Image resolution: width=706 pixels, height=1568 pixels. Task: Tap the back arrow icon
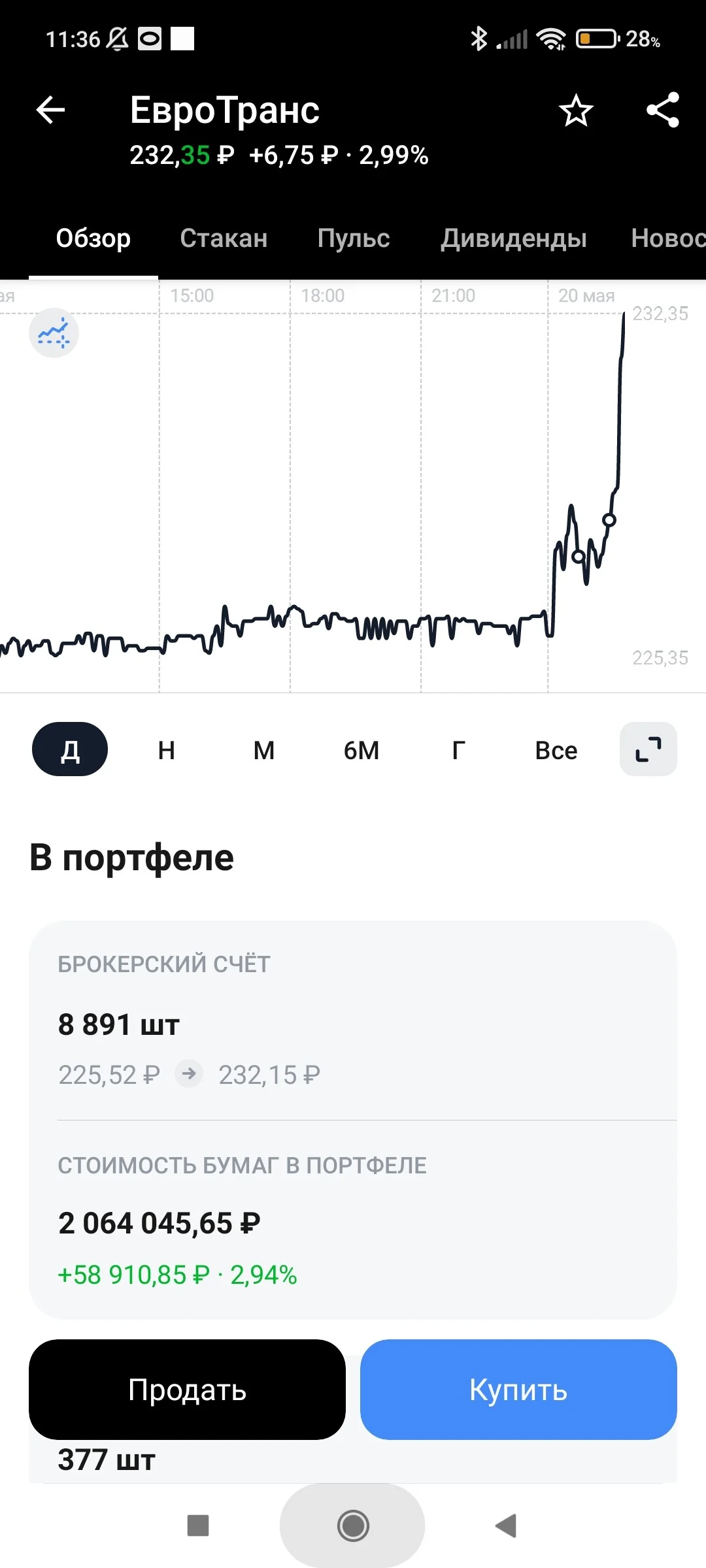pos(50,110)
